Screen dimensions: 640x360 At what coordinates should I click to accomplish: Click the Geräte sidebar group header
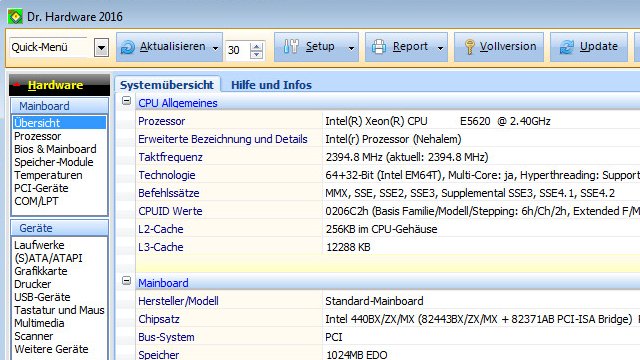[x=60, y=228]
